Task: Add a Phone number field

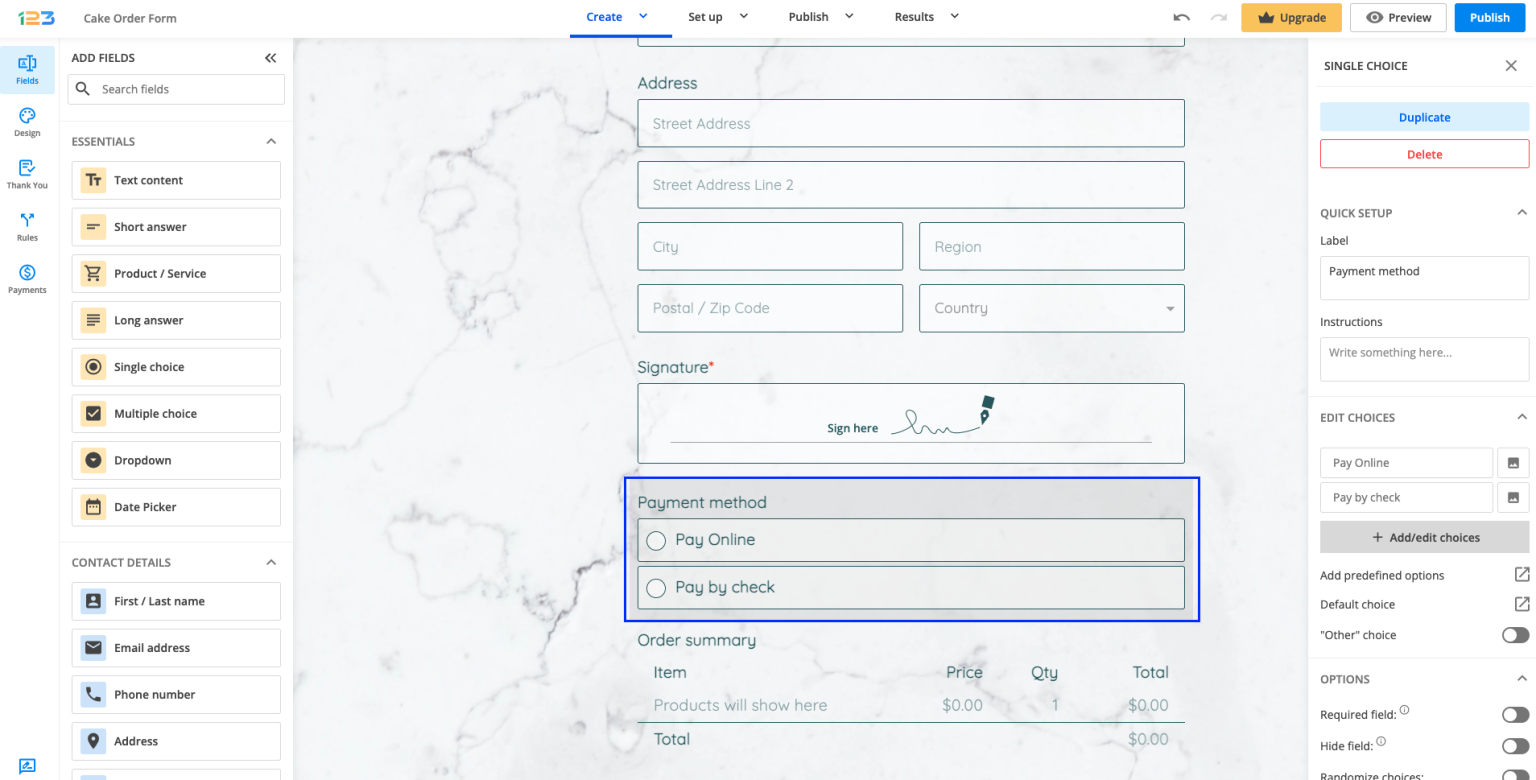Action: pos(176,694)
